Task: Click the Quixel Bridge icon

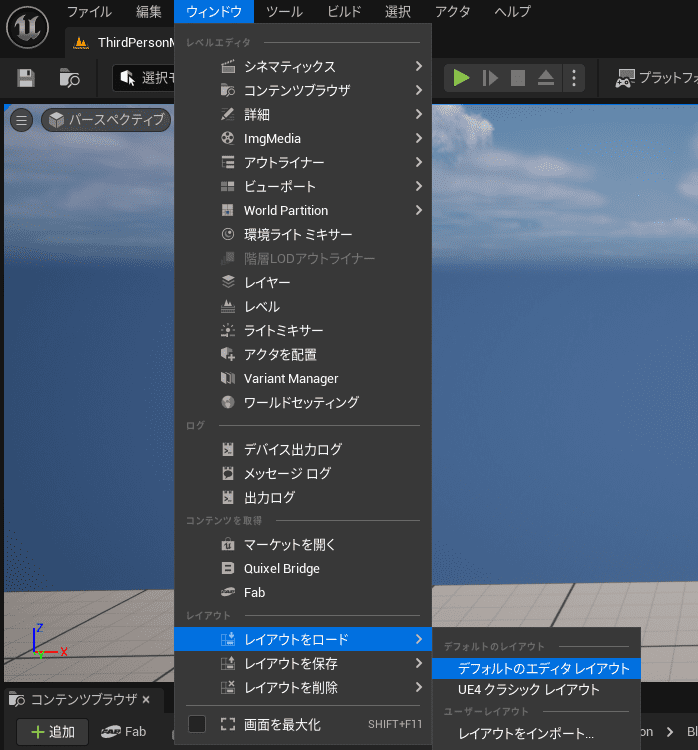Action: click(228, 568)
